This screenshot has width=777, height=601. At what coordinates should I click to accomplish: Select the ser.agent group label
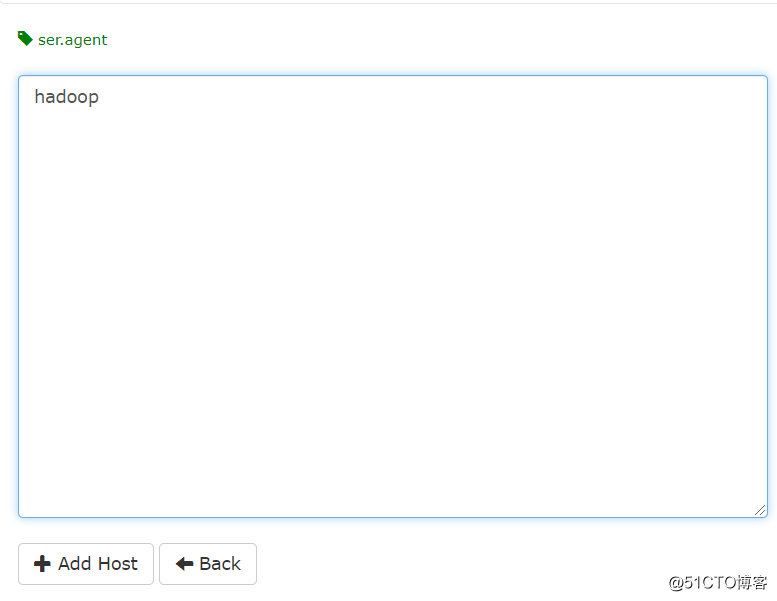point(72,40)
